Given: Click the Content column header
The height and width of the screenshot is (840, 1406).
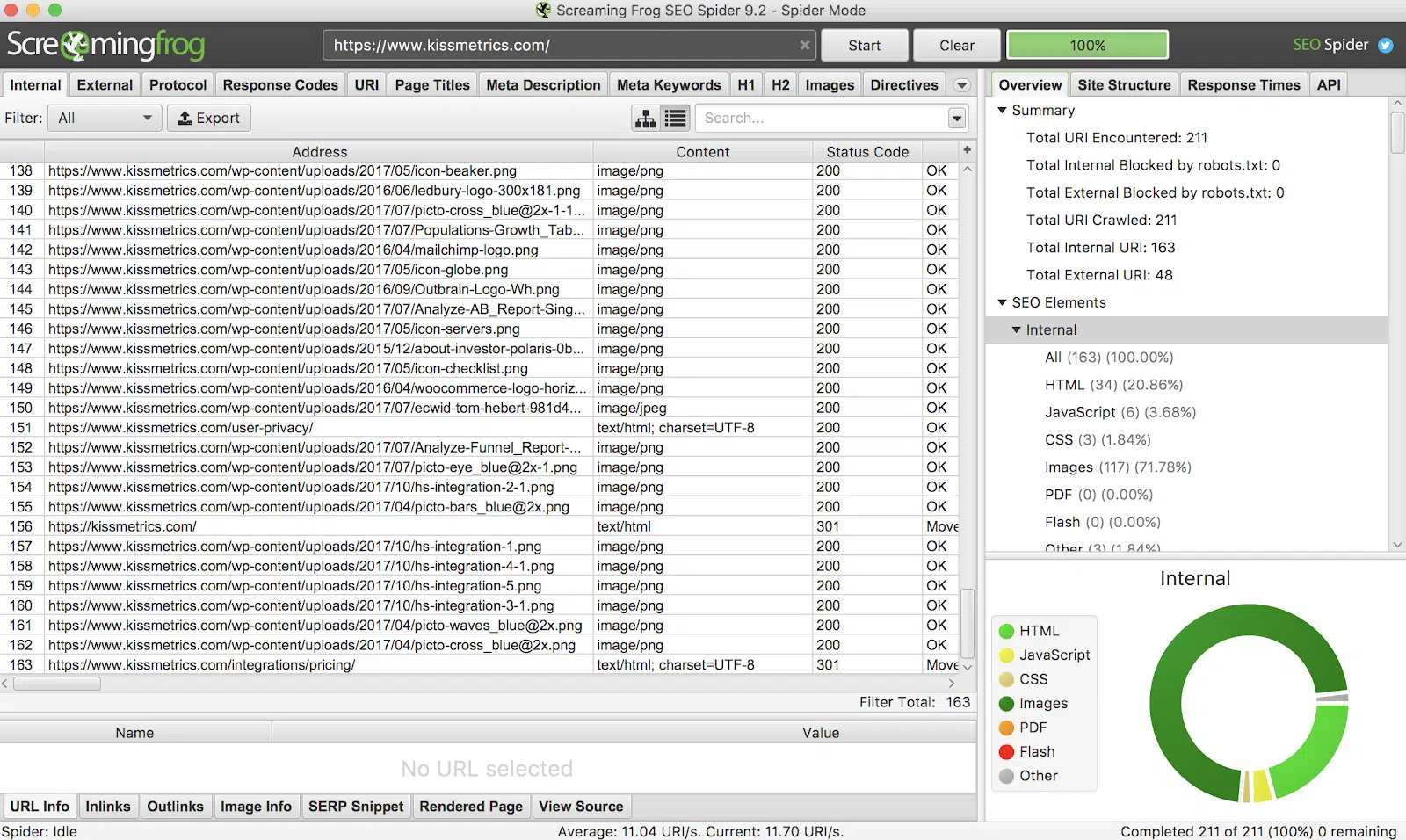Looking at the screenshot, I should point(702,152).
